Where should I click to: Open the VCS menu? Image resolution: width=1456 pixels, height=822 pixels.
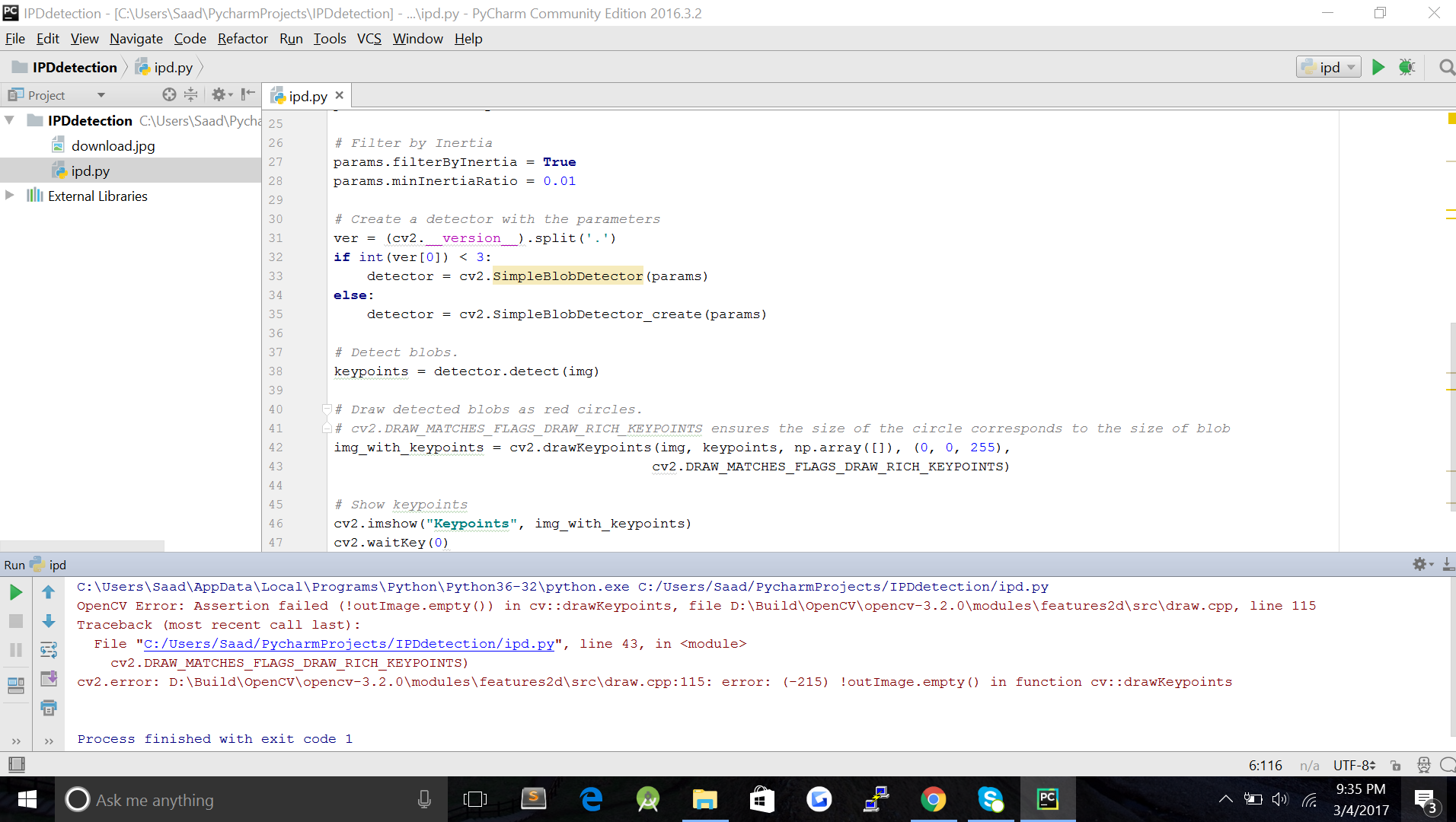pos(369,39)
